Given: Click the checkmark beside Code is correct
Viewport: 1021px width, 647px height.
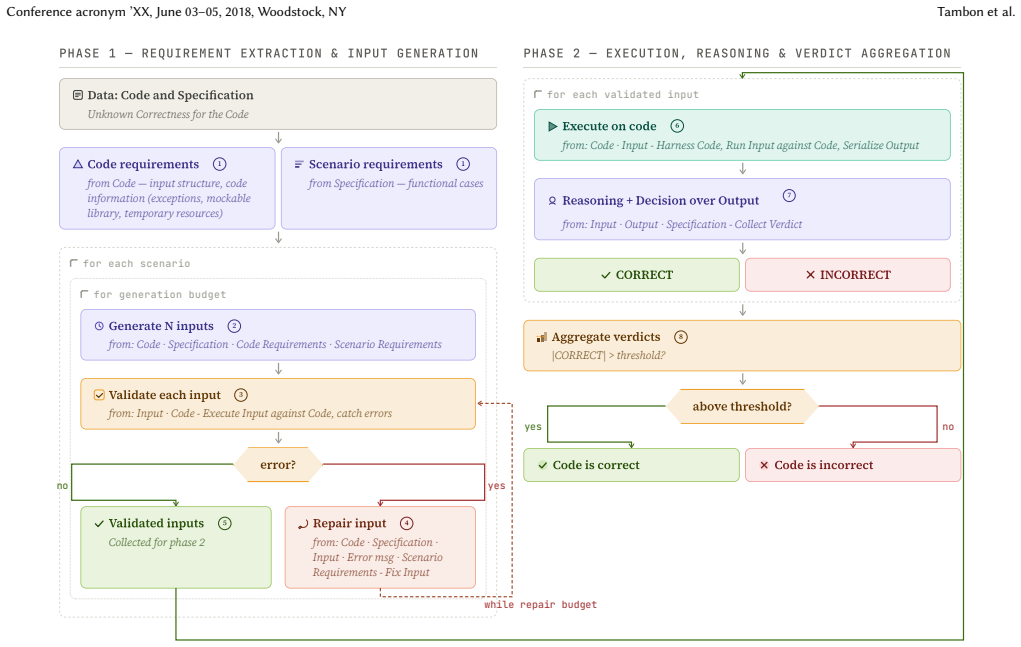Looking at the screenshot, I should point(542,465).
